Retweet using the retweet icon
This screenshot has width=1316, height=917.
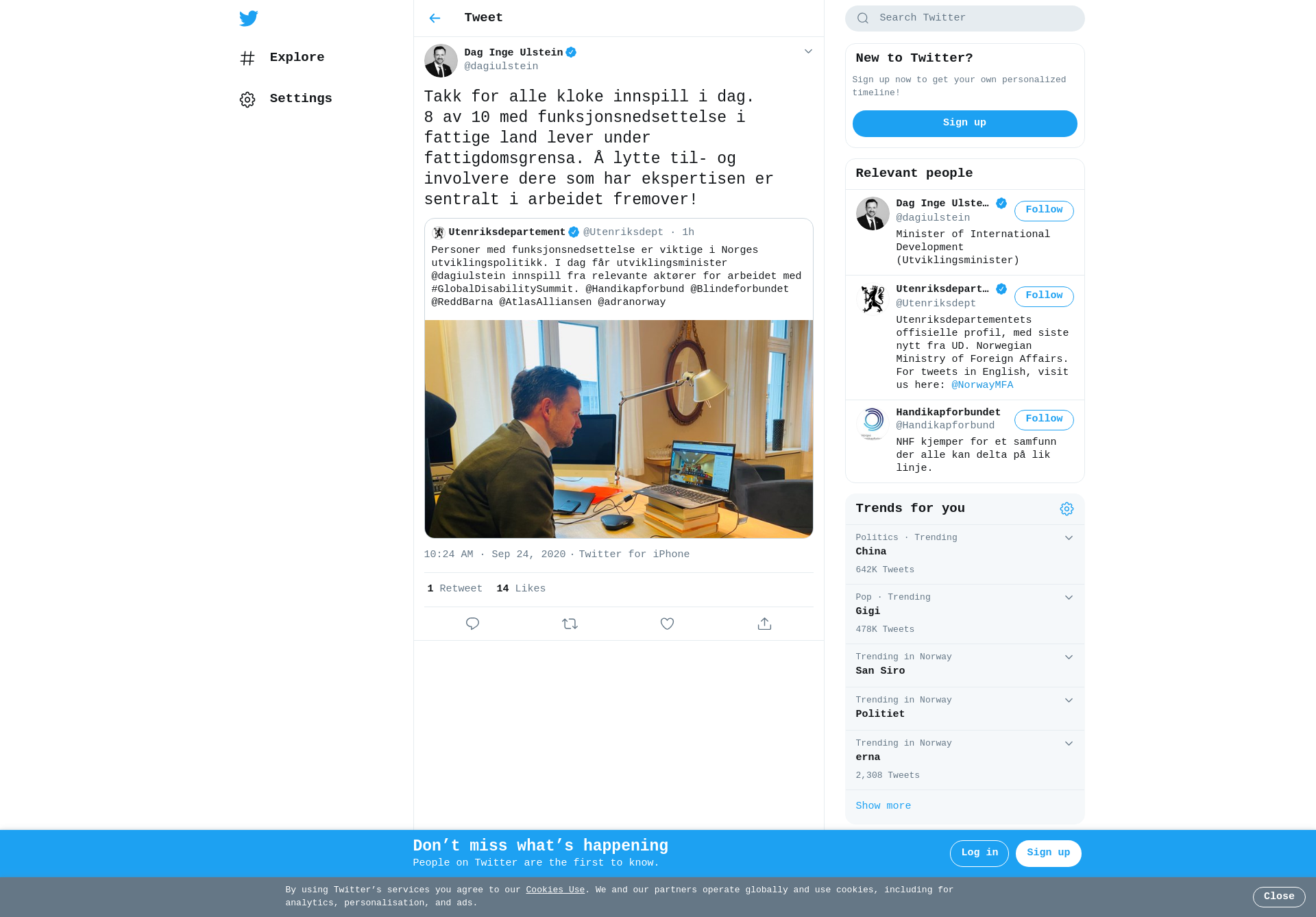(570, 624)
